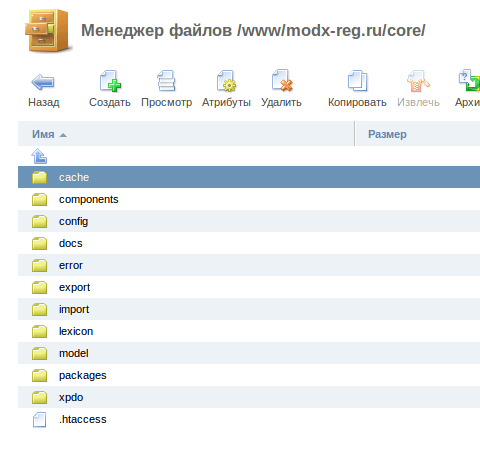Click the Копировать copy icon

tap(357, 81)
